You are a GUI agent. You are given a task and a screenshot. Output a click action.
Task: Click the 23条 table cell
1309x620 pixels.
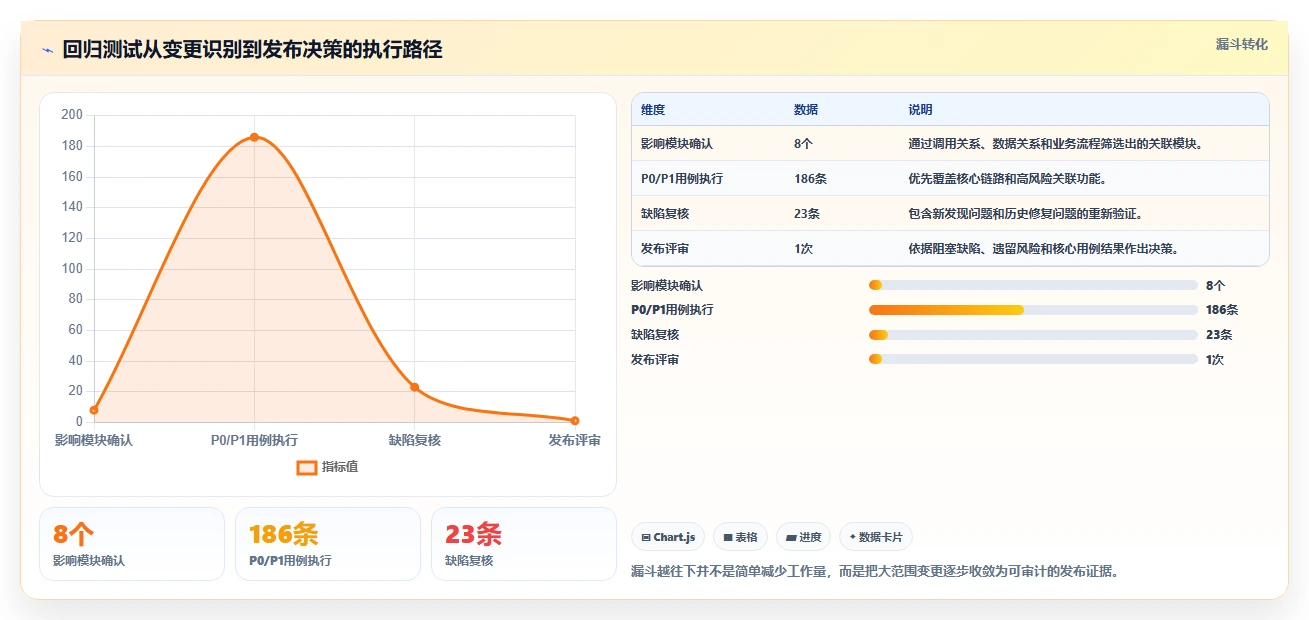(807, 214)
